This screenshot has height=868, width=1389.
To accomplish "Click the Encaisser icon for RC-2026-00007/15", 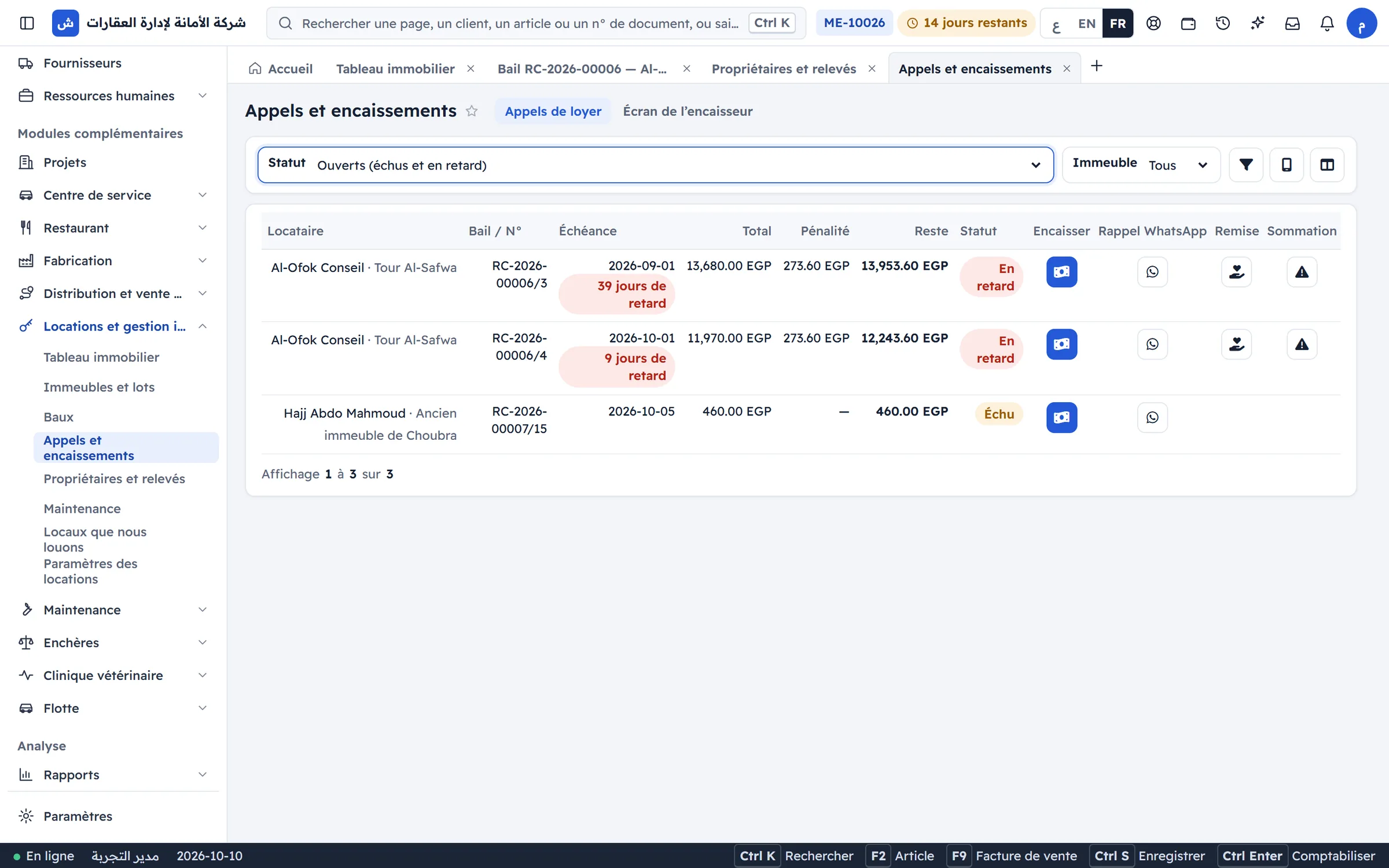I will pyautogui.click(x=1061, y=417).
